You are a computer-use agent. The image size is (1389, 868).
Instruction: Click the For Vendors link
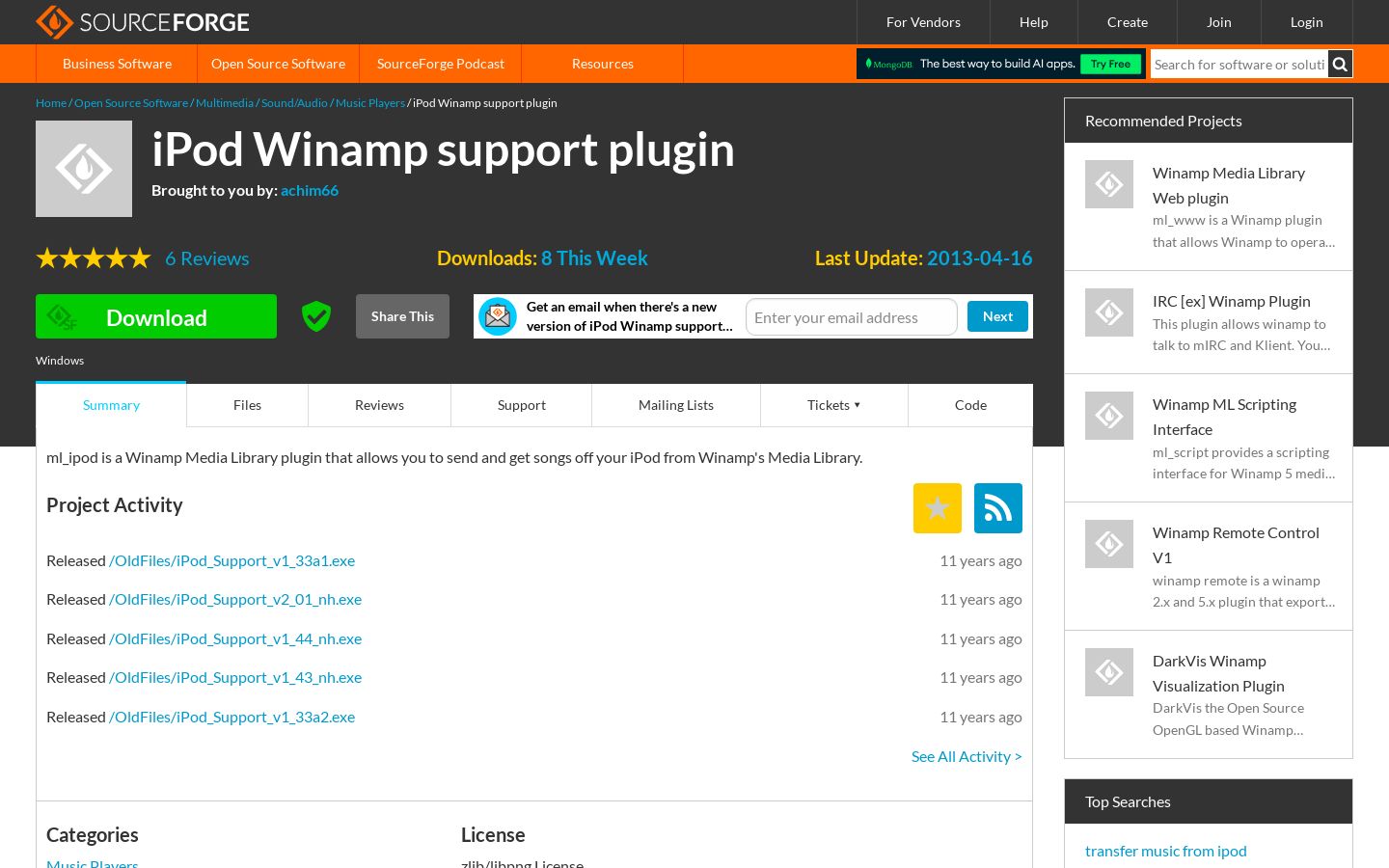[x=923, y=22]
